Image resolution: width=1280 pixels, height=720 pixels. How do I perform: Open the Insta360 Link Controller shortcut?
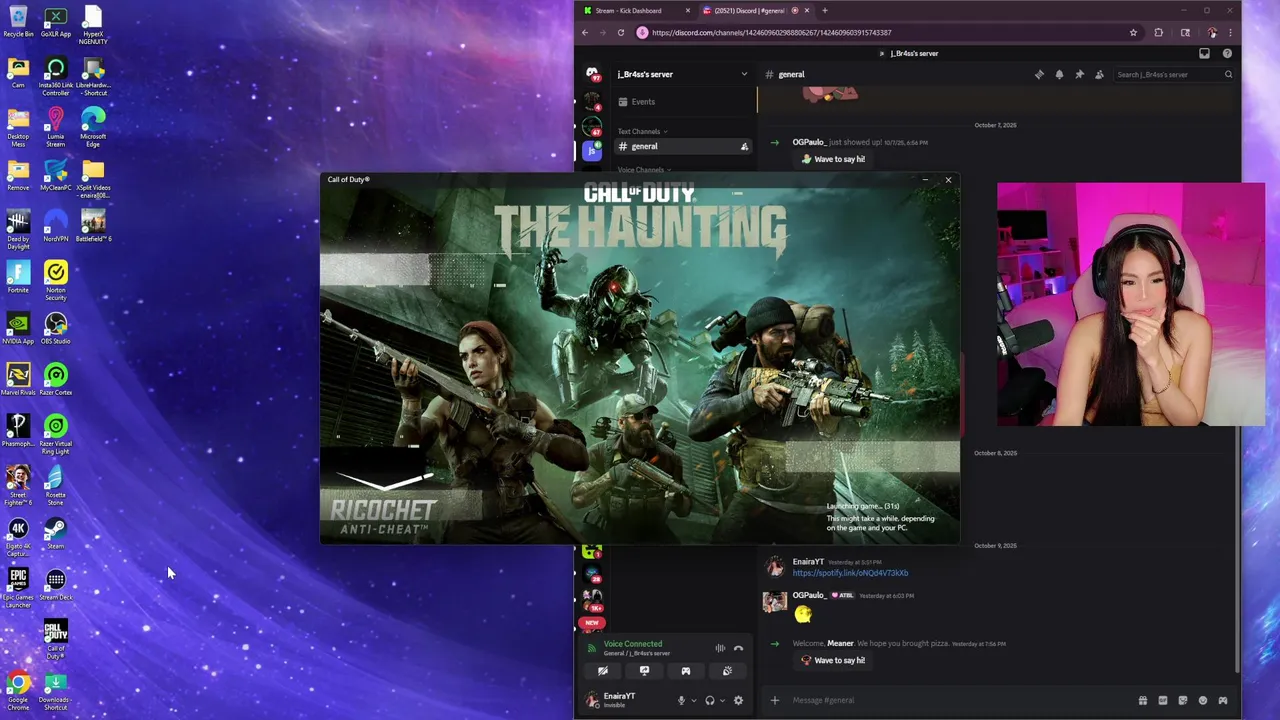(56, 77)
